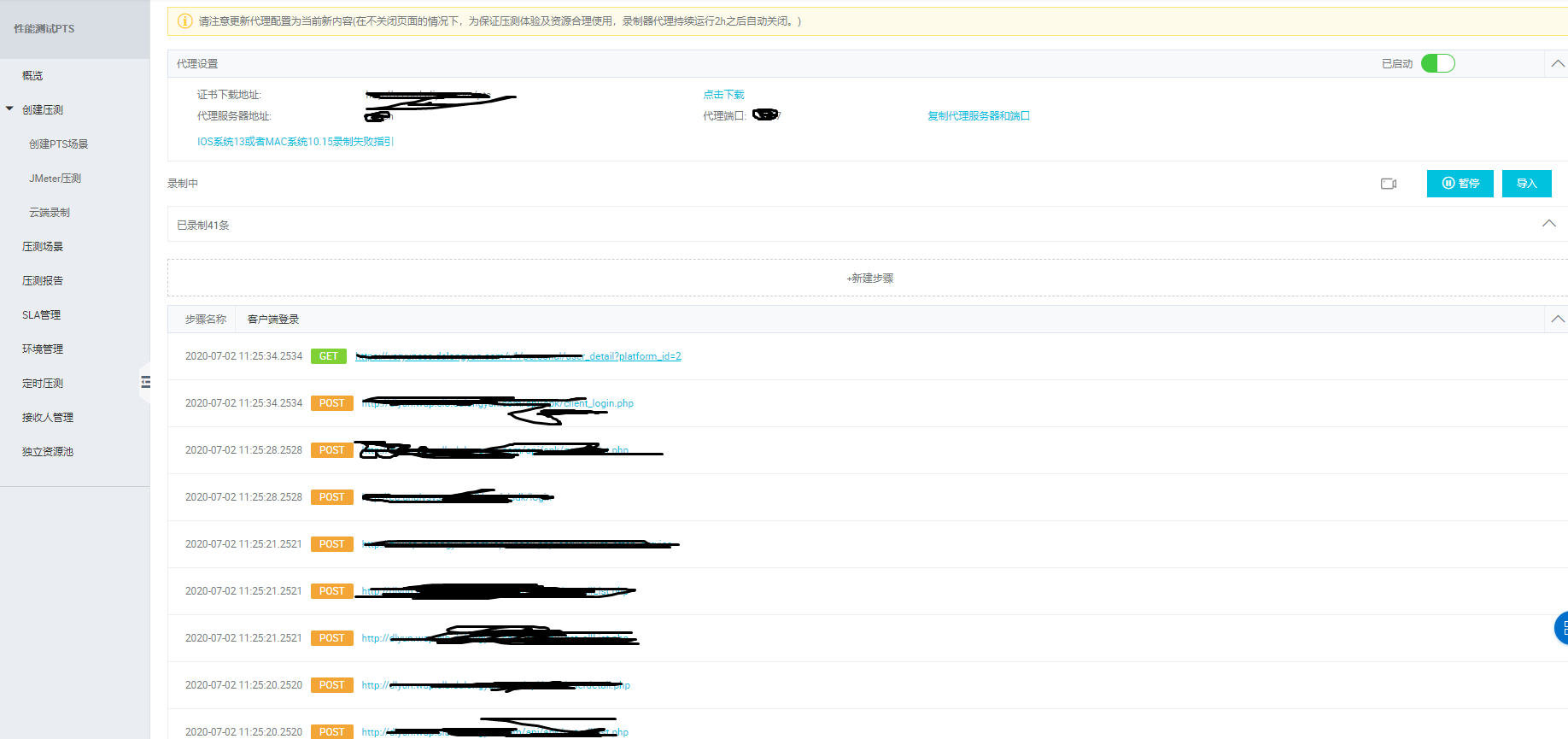Toggle the proxy 已启动 switch off
Screen dimensions: 1568x739
[x=1437, y=64]
